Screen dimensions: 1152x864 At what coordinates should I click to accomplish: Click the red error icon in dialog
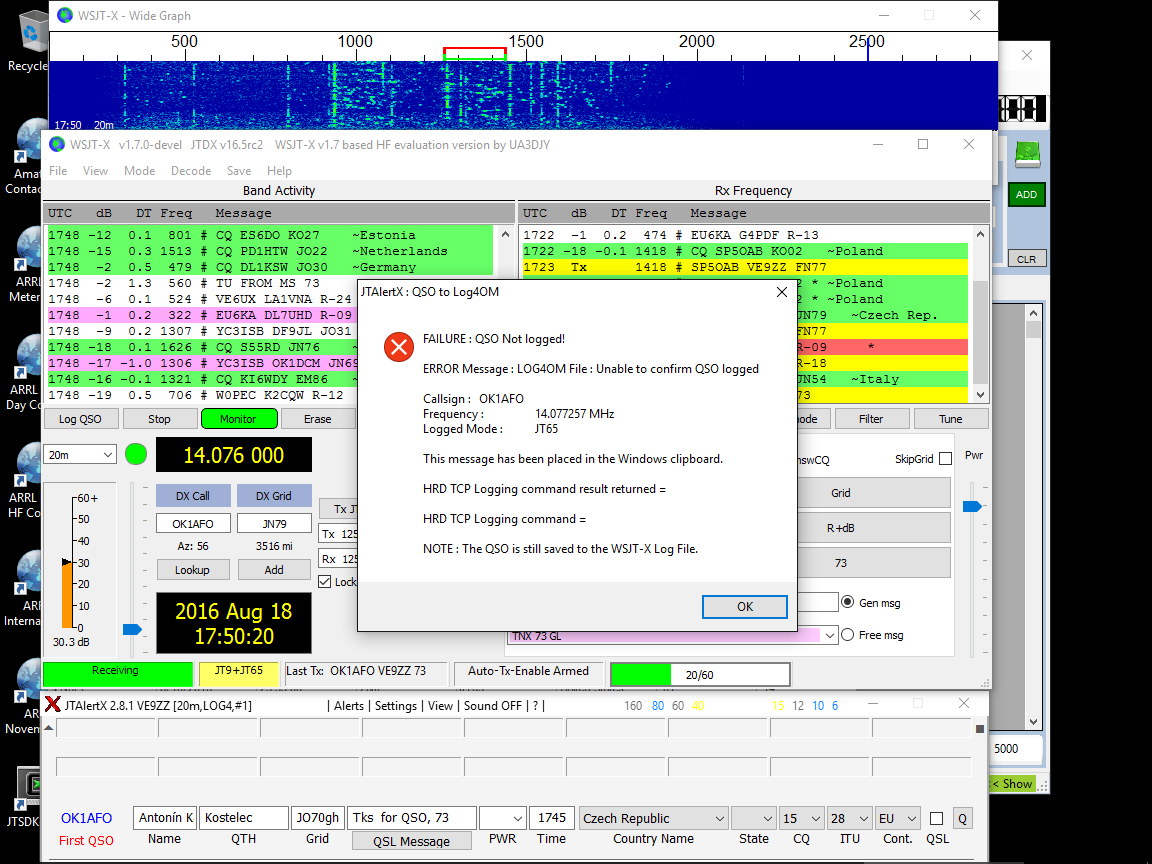pyautogui.click(x=399, y=347)
